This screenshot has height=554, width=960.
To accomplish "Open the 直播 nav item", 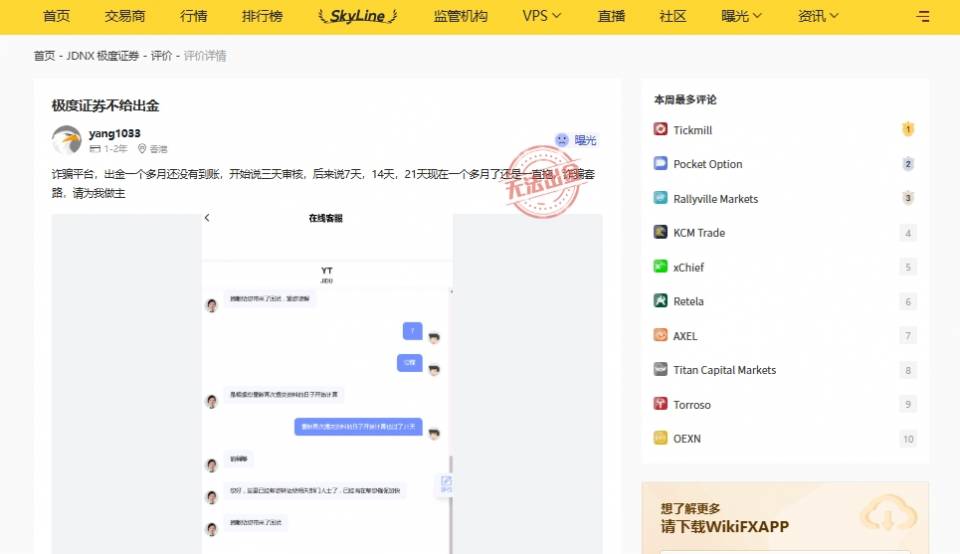I will (611, 17).
